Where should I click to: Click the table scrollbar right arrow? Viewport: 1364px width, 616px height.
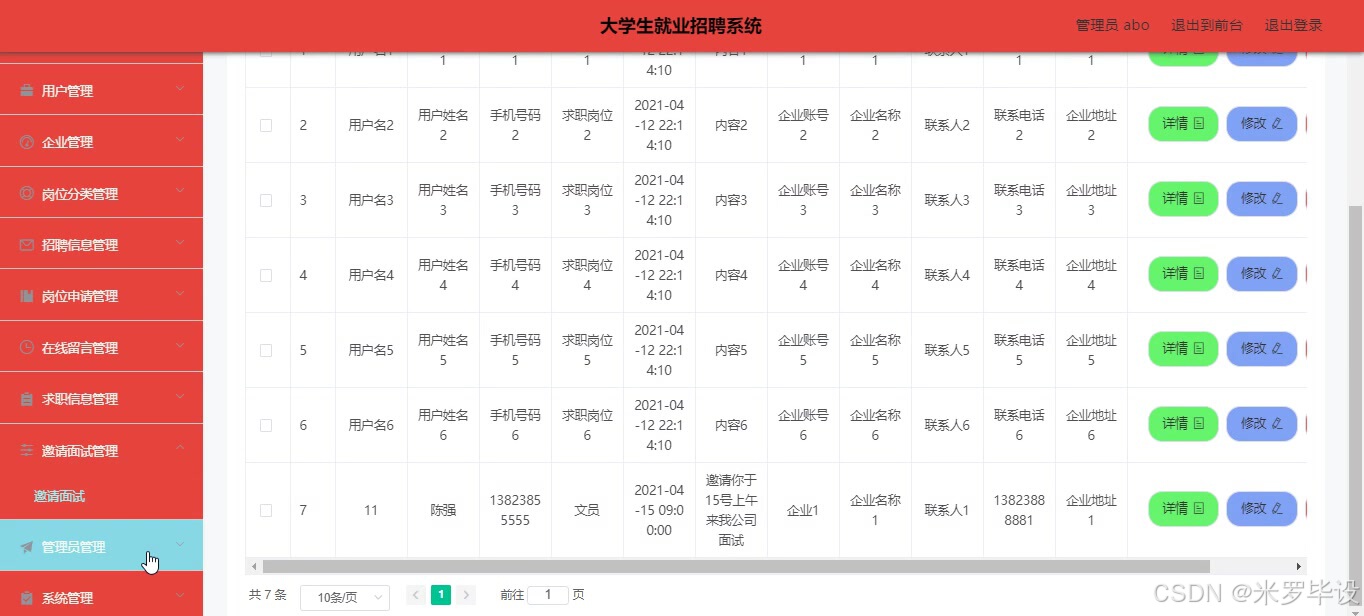(1299, 566)
